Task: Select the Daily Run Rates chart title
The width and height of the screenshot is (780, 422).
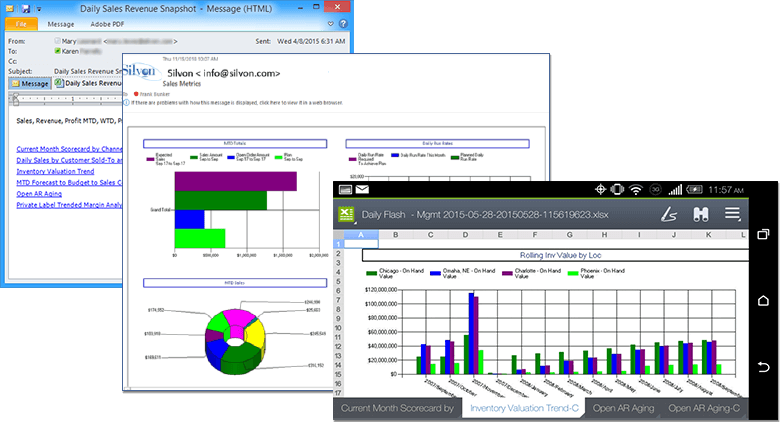Action: pyautogui.click(x=437, y=143)
